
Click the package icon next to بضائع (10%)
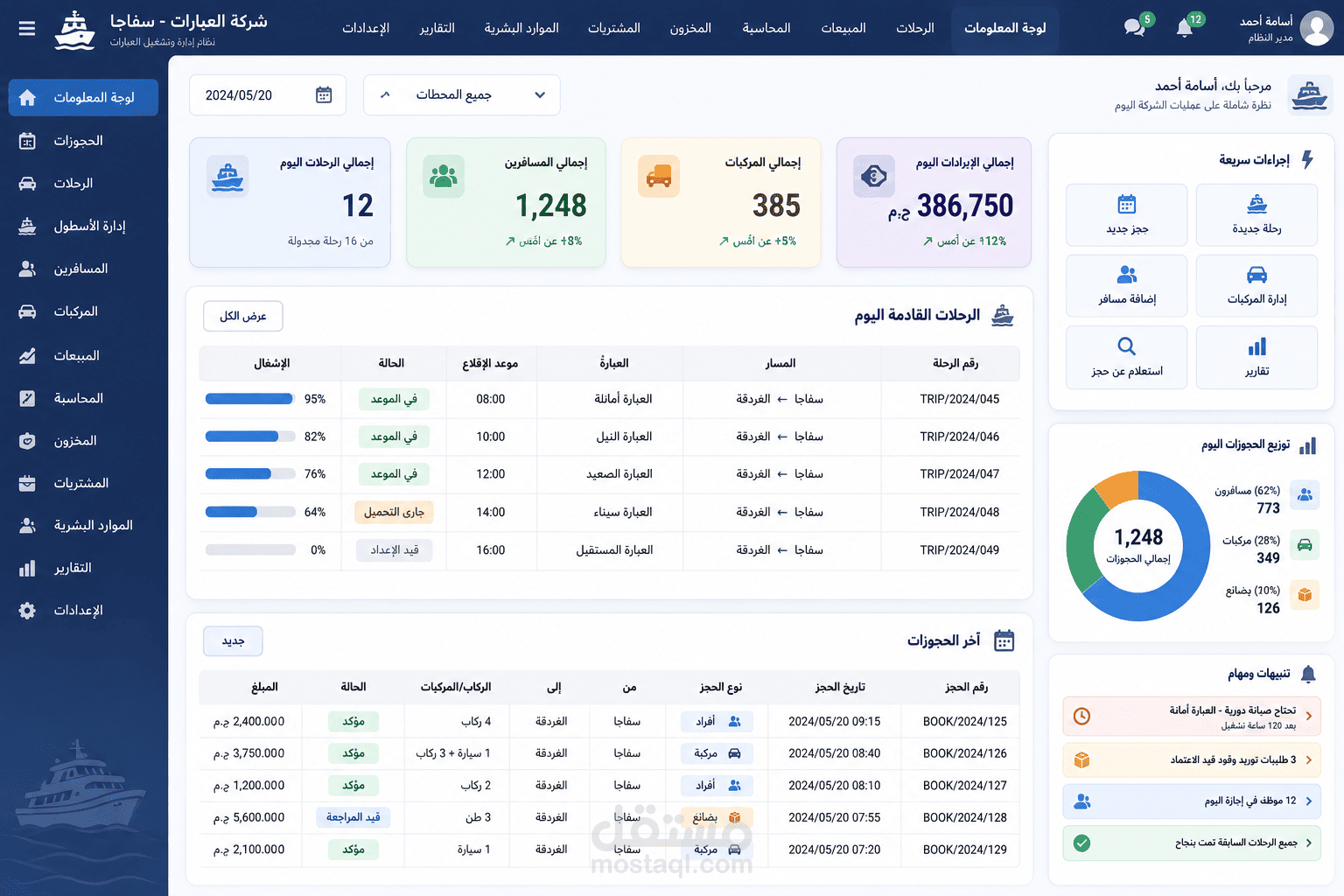pyautogui.click(x=1305, y=595)
